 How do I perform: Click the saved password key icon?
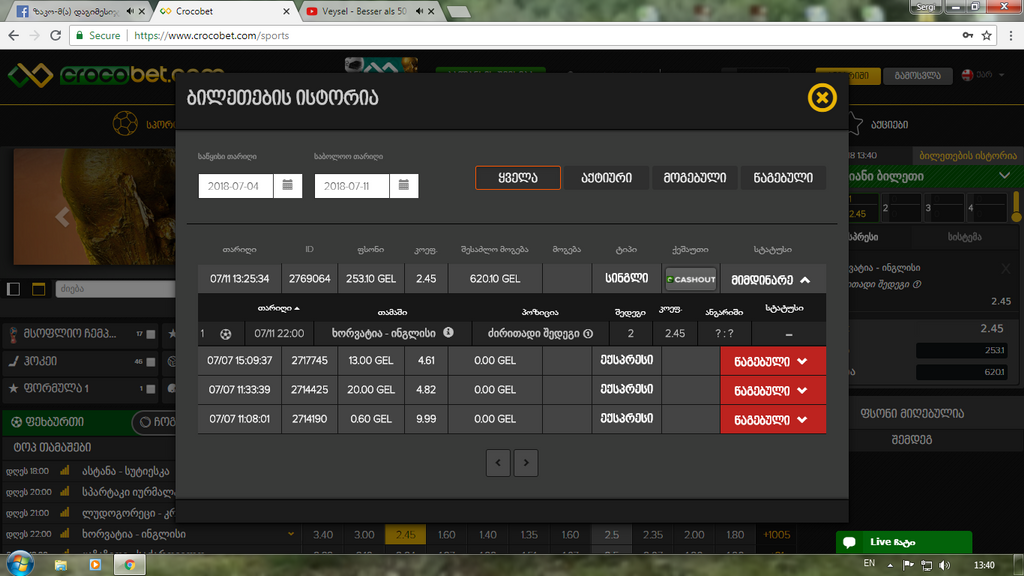click(x=967, y=35)
